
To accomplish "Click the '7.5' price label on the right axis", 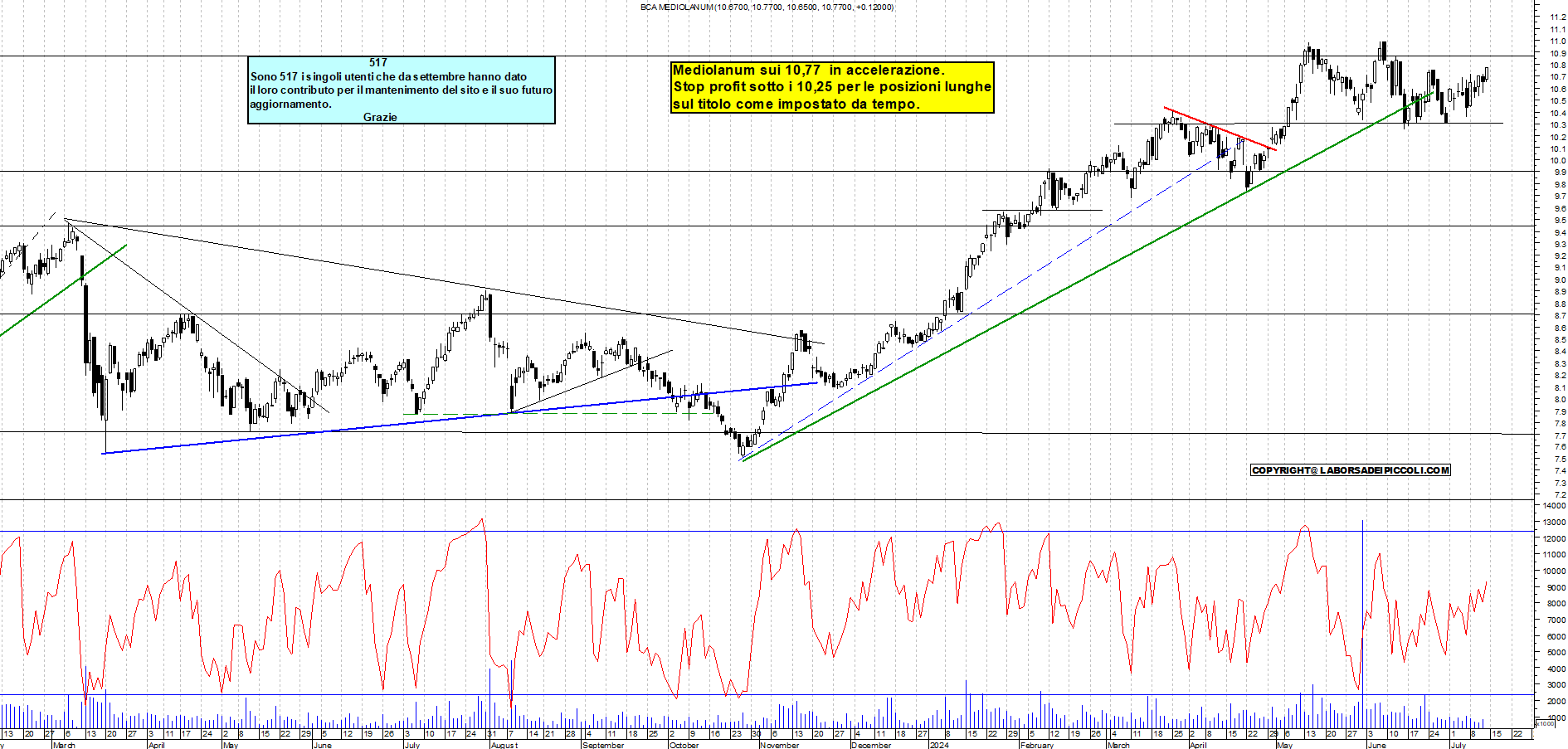I will [x=1560, y=459].
